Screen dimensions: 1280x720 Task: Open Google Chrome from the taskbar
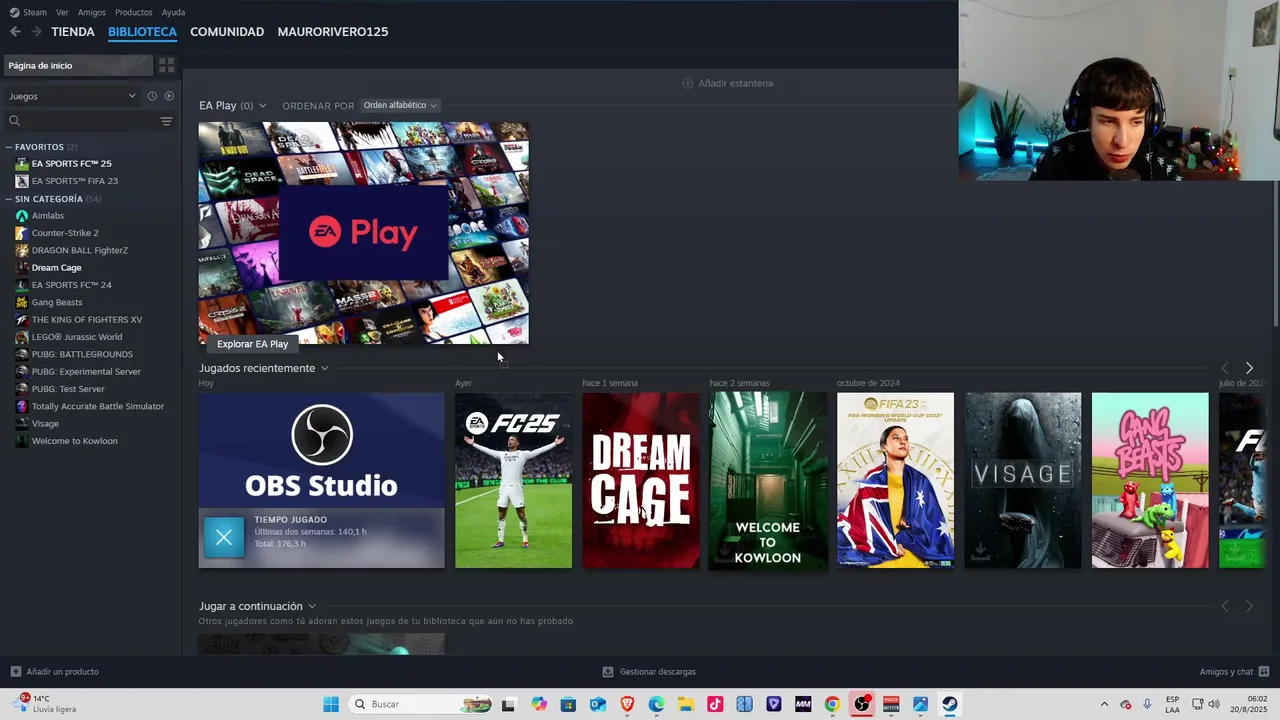832,704
